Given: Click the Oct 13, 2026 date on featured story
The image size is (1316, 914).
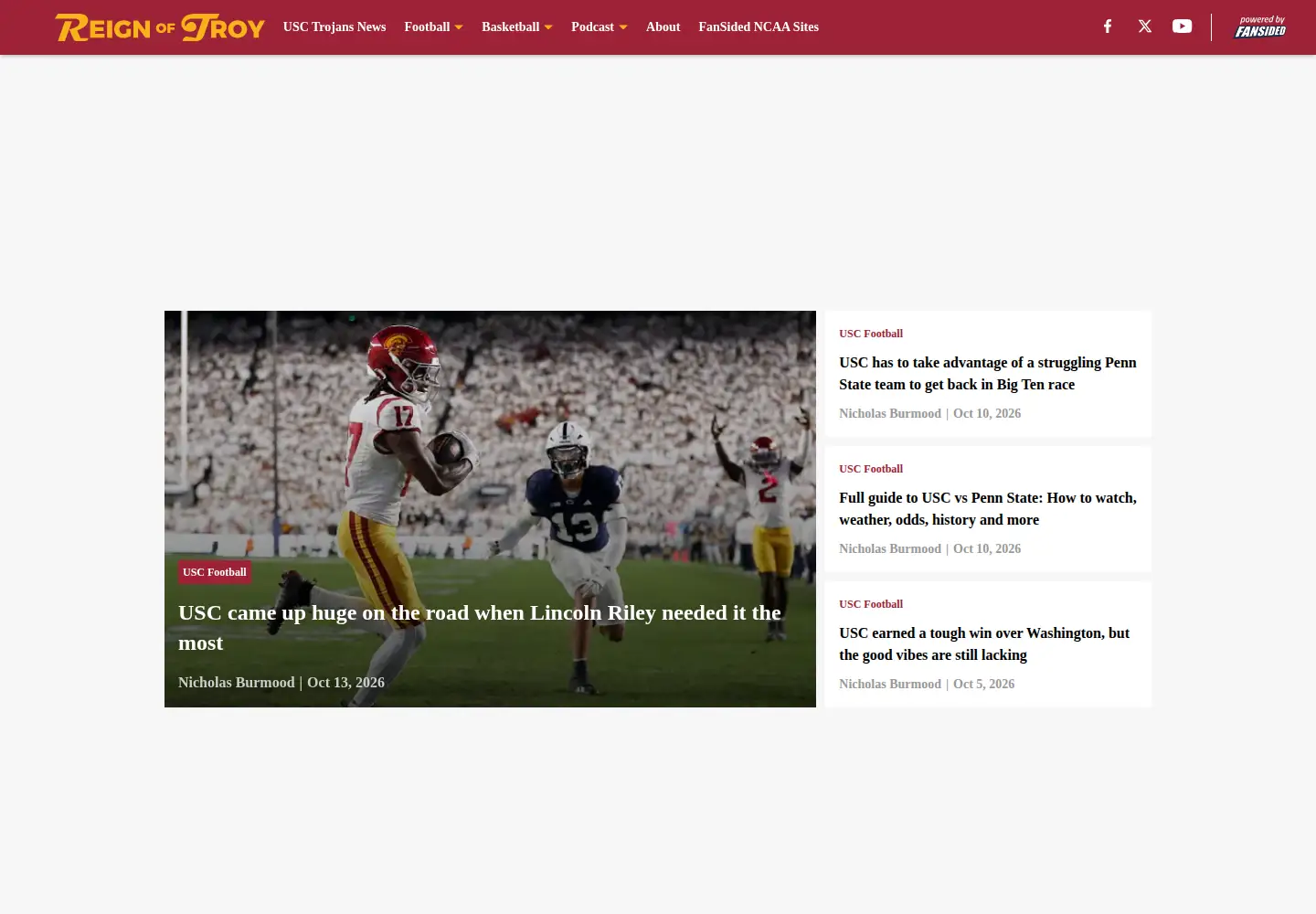Looking at the screenshot, I should click(346, 683).
